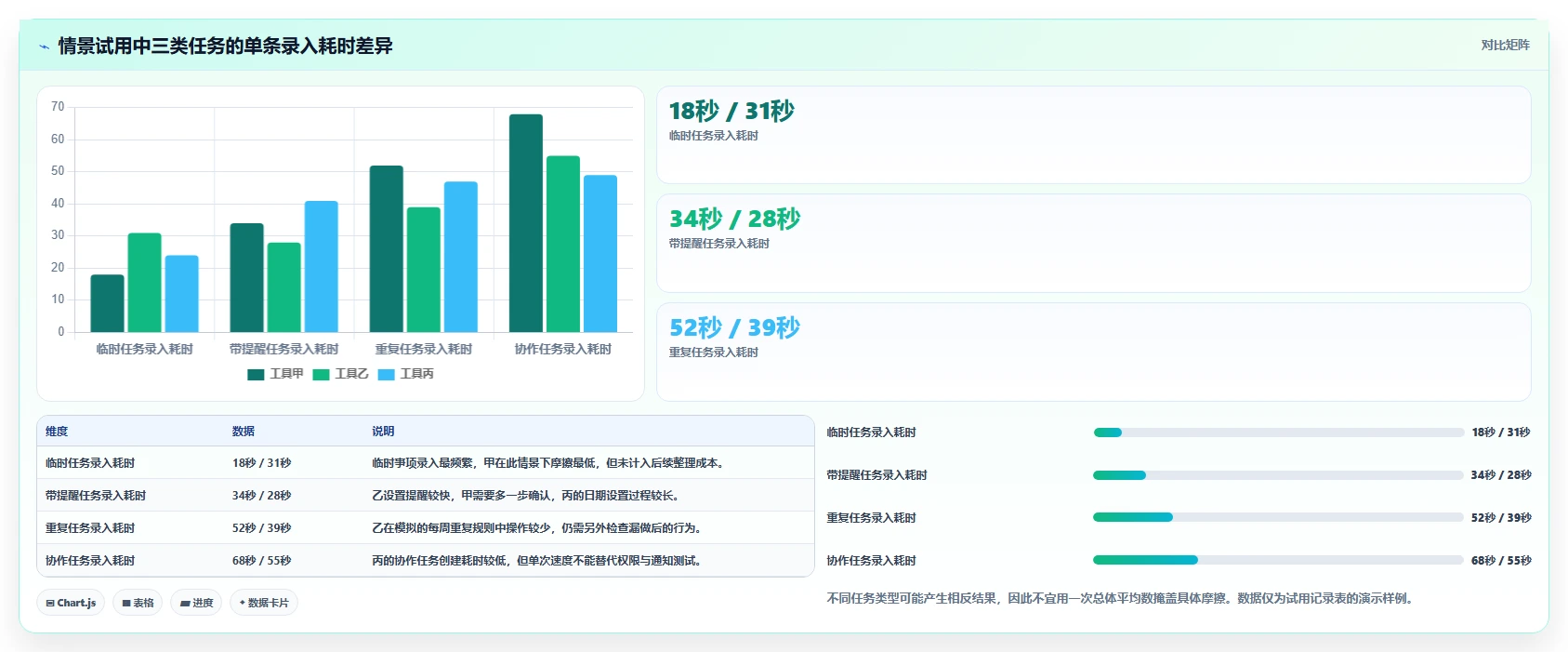Click the x-axis label 重复任务录入耗时
This screenshot has width=1568, height=652.
click(x=424, y=350)
